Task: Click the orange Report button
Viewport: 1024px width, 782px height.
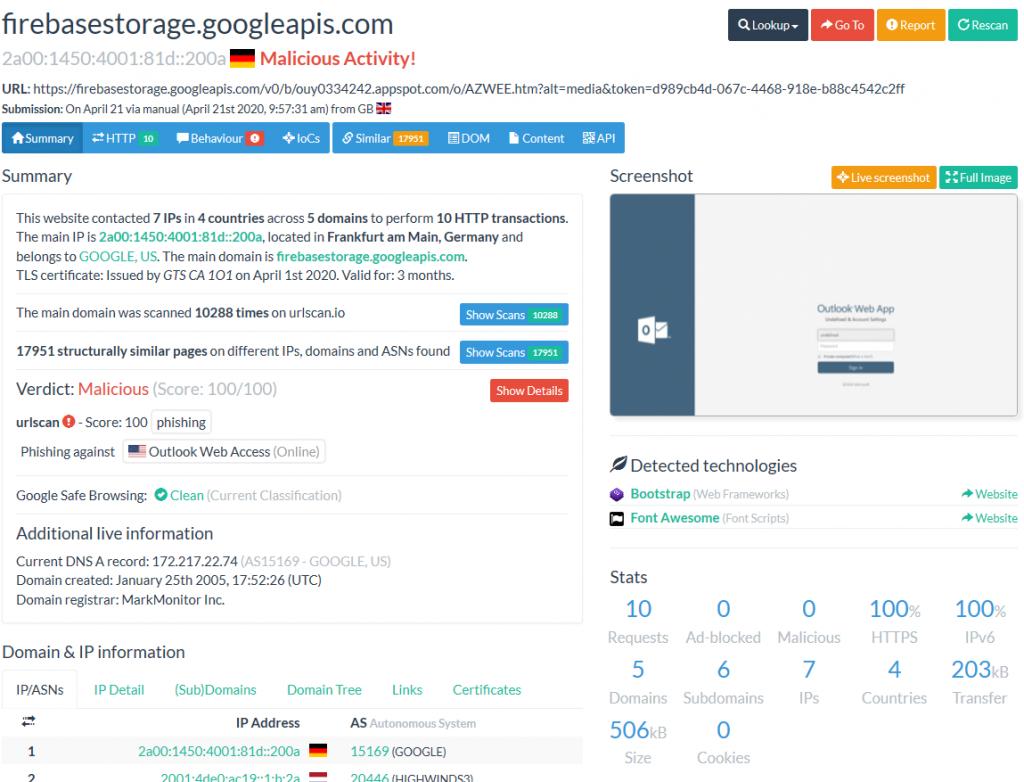Action: coord(910,25)
